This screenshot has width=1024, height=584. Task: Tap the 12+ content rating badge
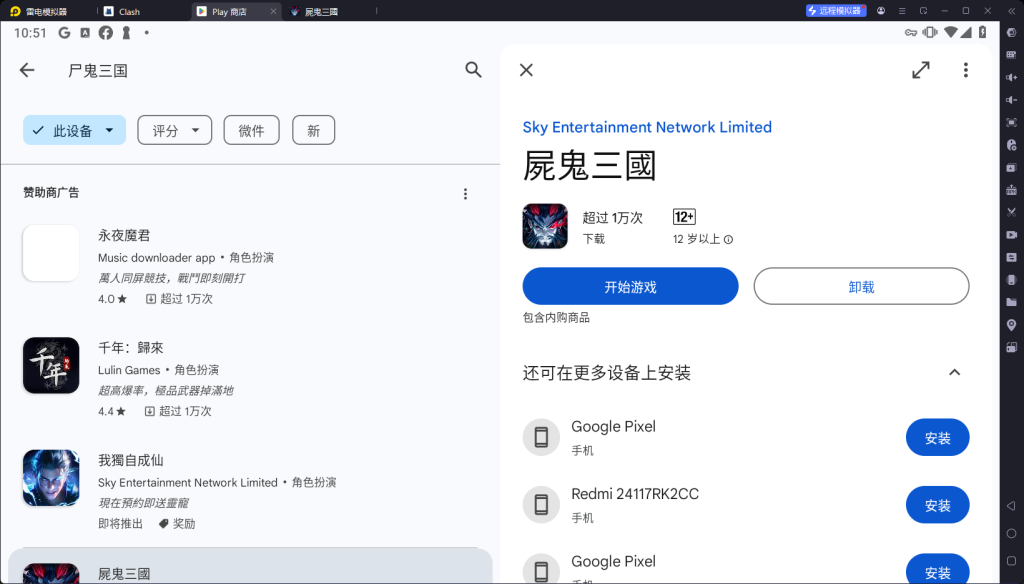pos(684,217)
